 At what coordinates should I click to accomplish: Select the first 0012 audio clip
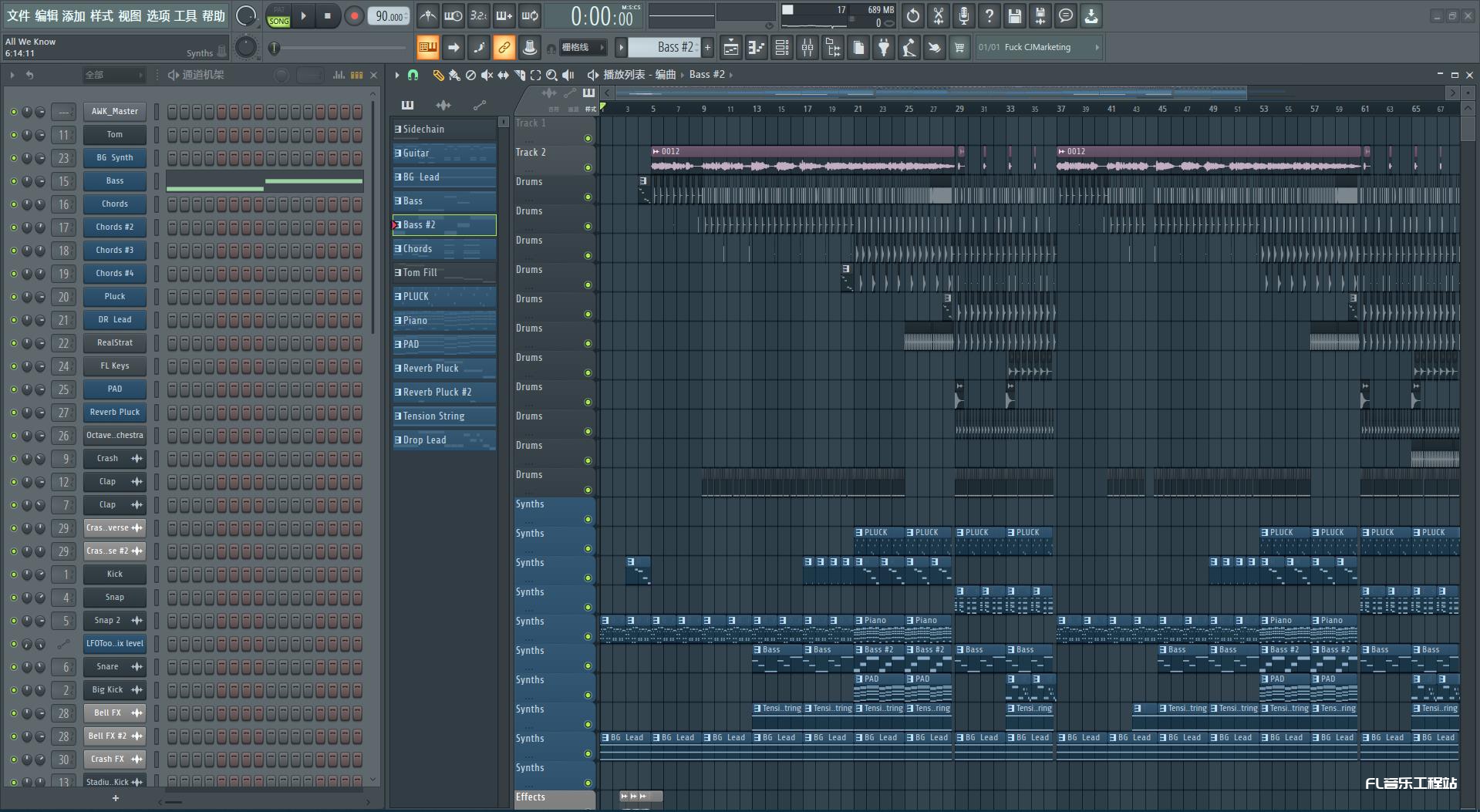(802, 159)
